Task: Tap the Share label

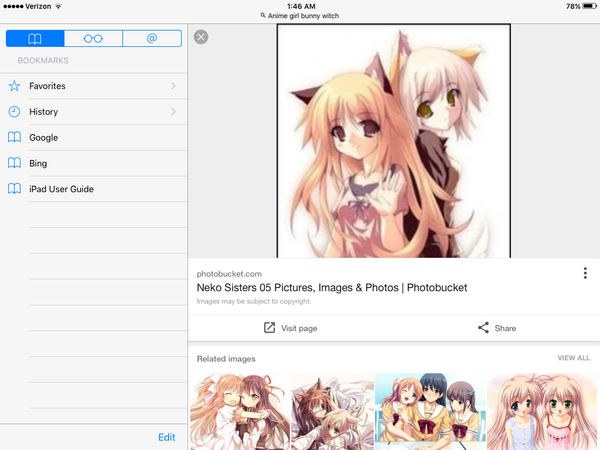Action: point(505,328)
